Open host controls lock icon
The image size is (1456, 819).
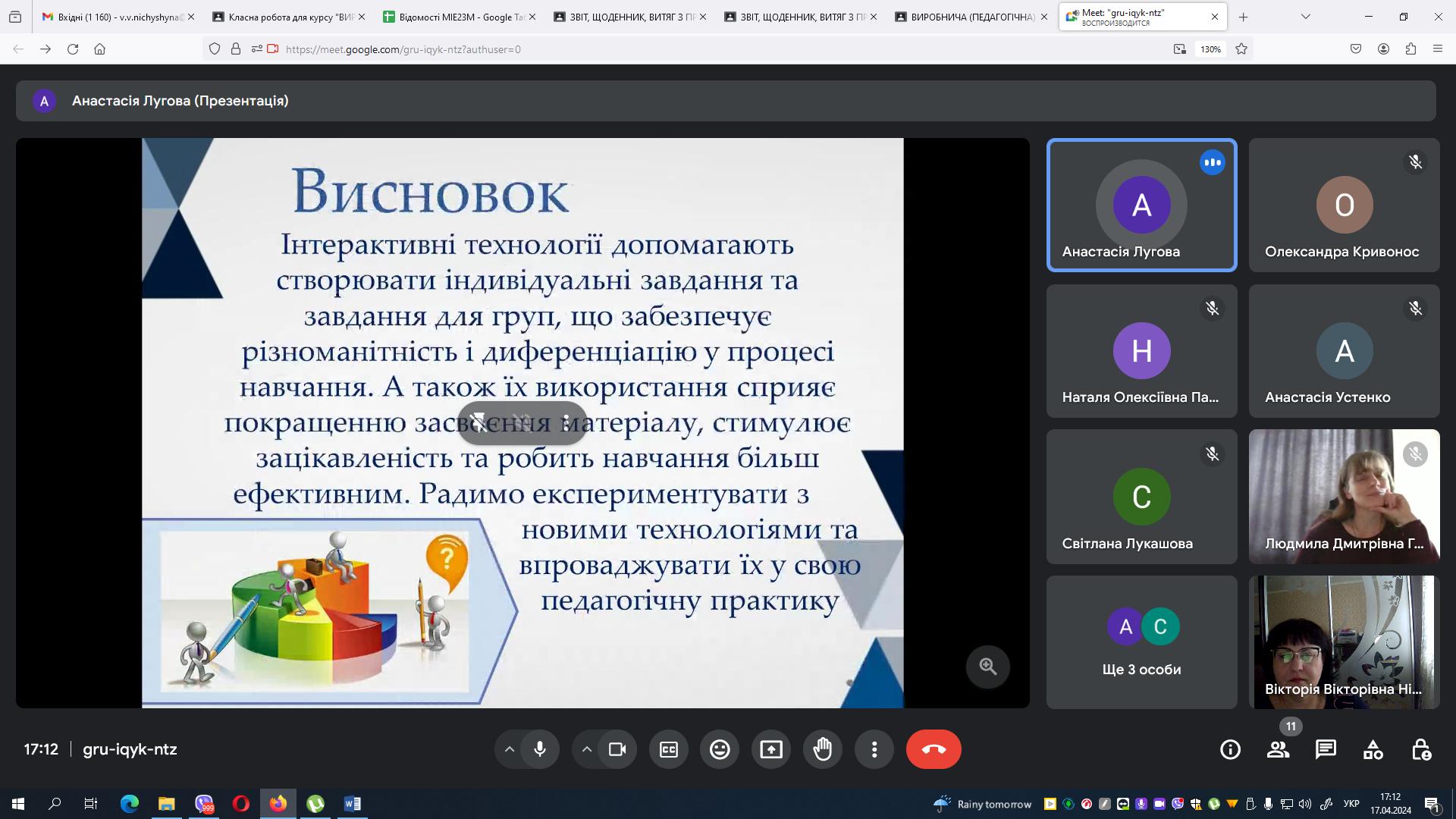coord(1421,749)
